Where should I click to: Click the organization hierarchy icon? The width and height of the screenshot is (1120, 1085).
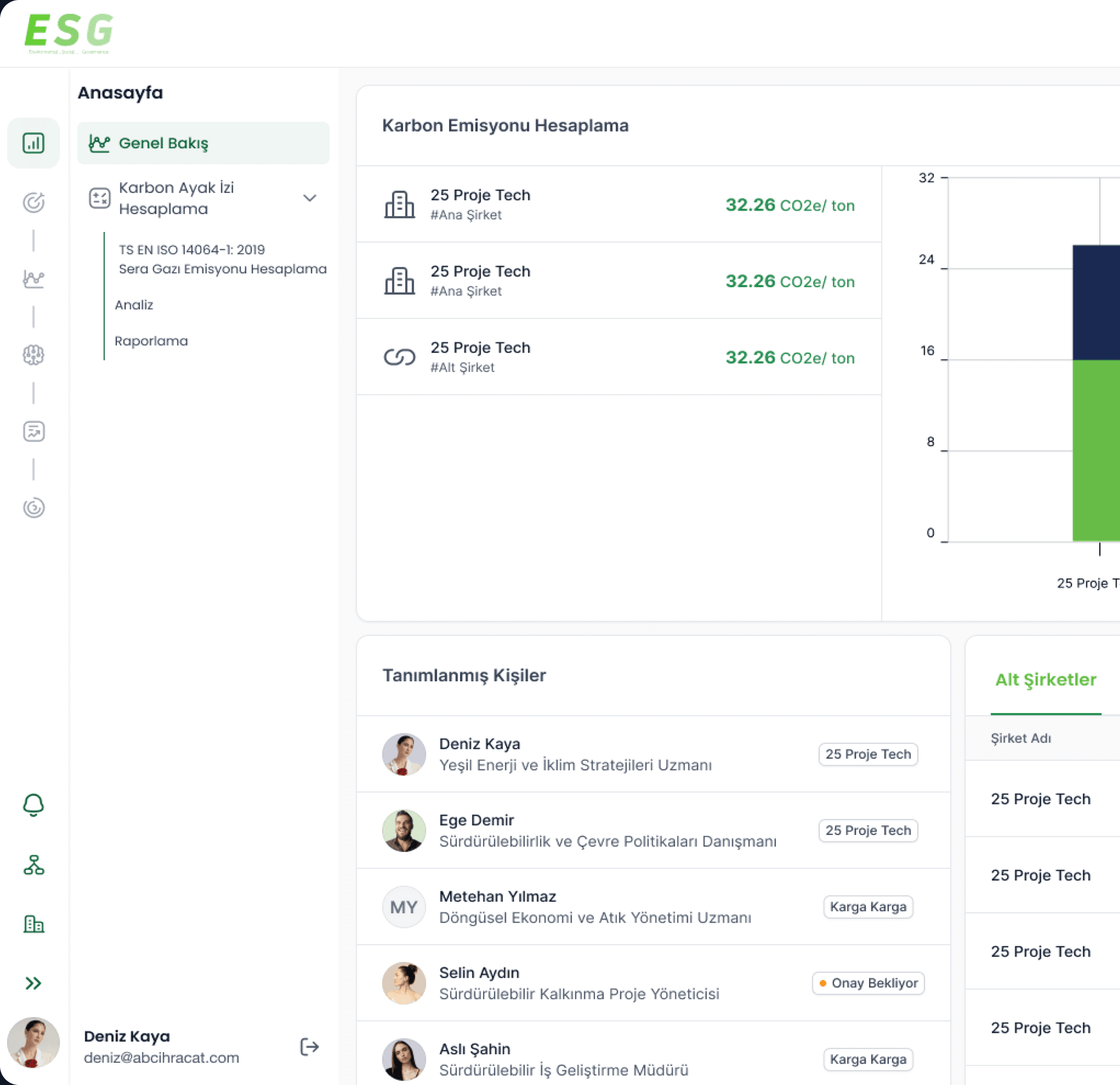33,865
